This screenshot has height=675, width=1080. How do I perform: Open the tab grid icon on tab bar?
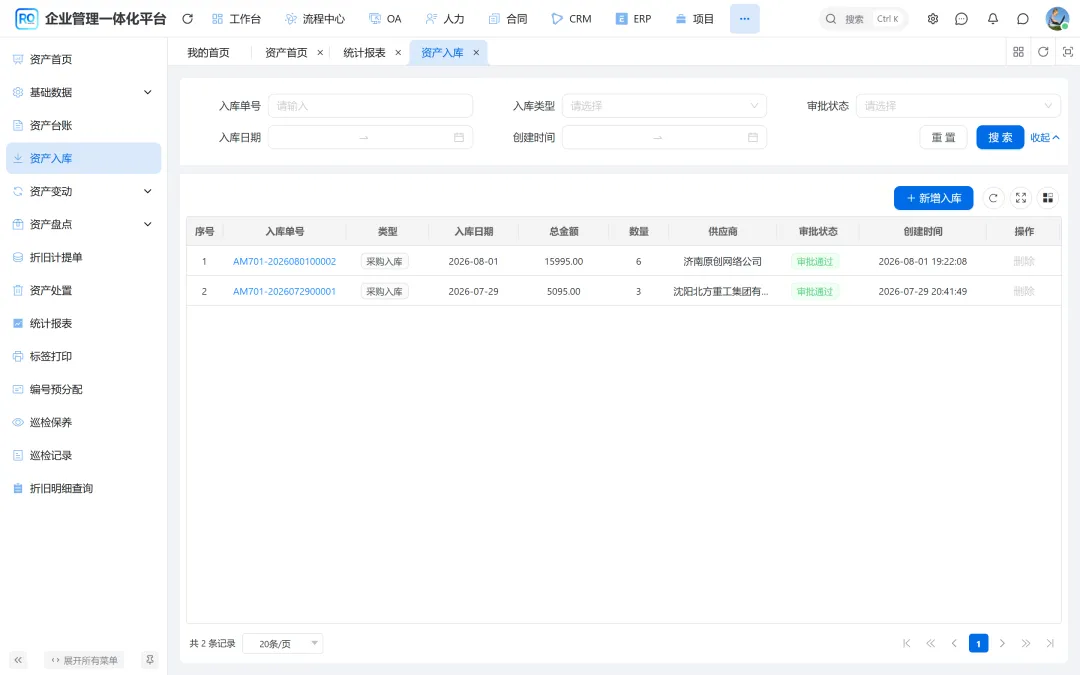click(1019, 52)
